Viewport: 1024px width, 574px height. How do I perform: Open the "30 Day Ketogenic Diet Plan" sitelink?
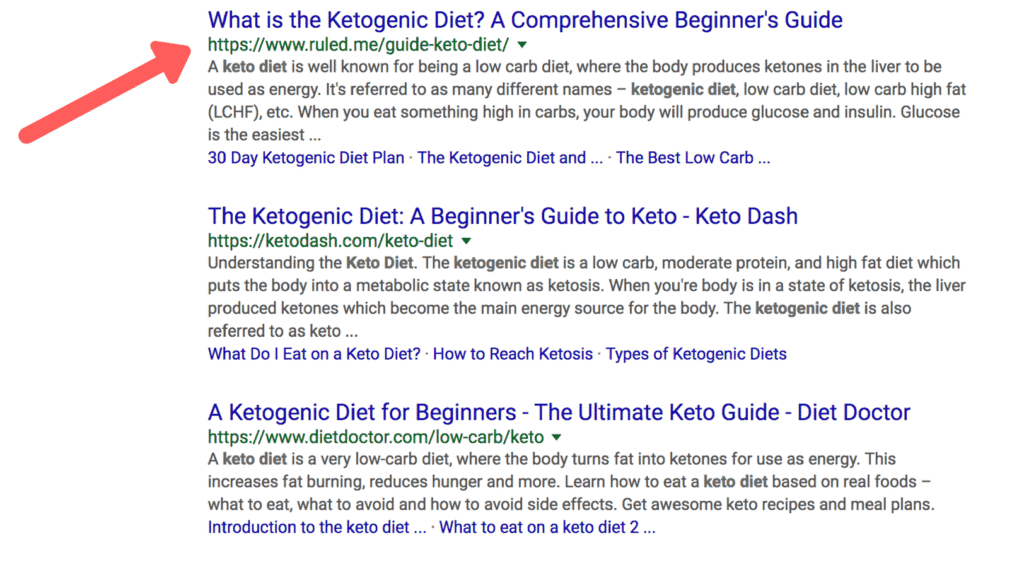pyautogui.click(x=306, y=158)
